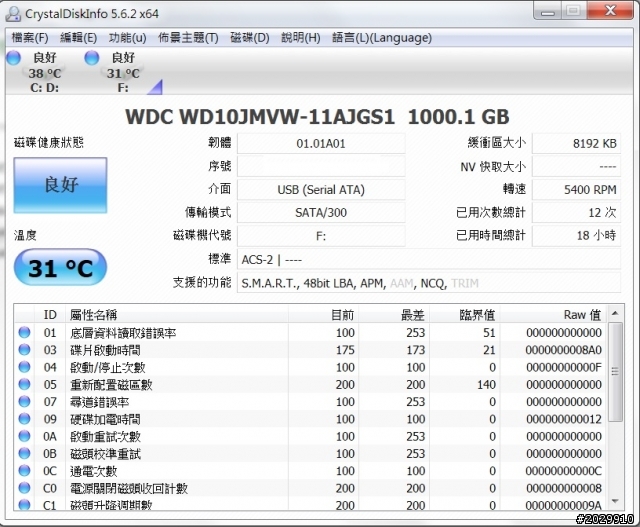Select row 硬碟加電時間

click(x=310, y=419)
